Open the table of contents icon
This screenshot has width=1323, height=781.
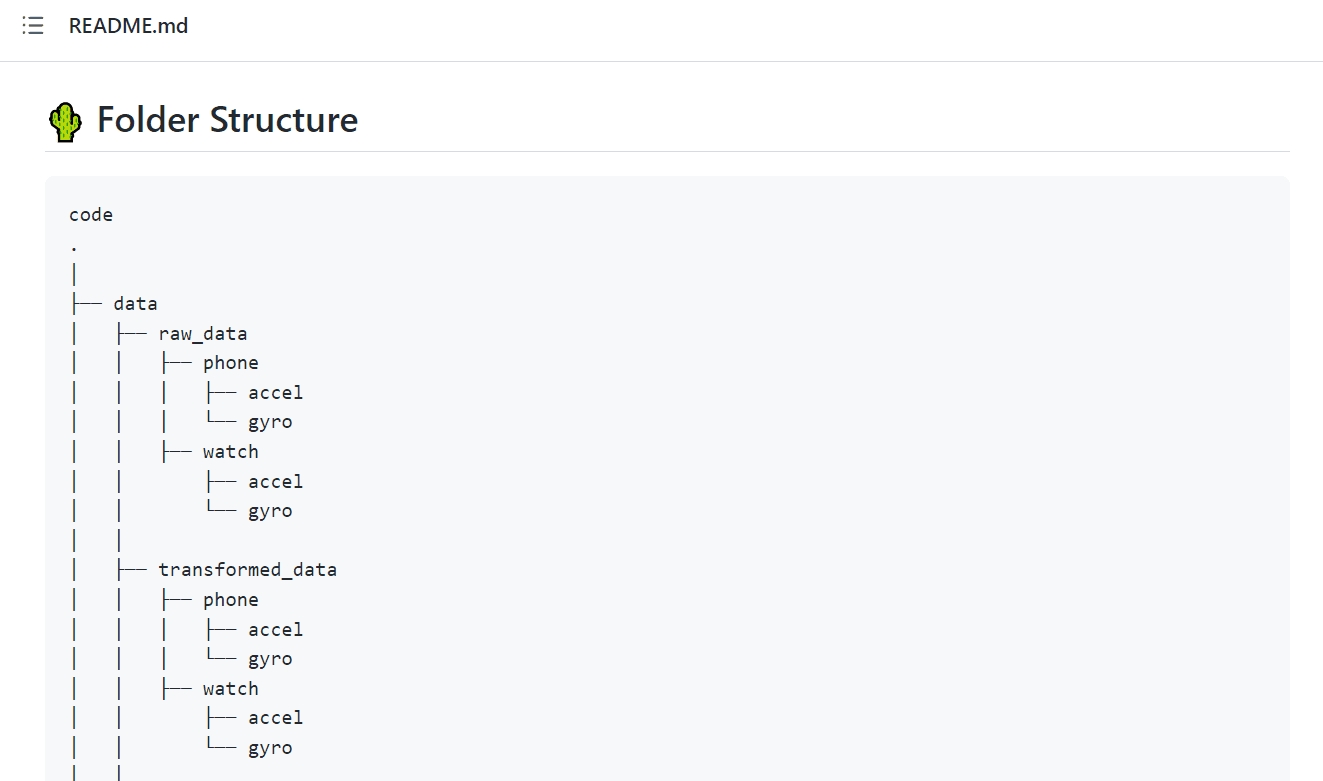(x=33, y=26)
